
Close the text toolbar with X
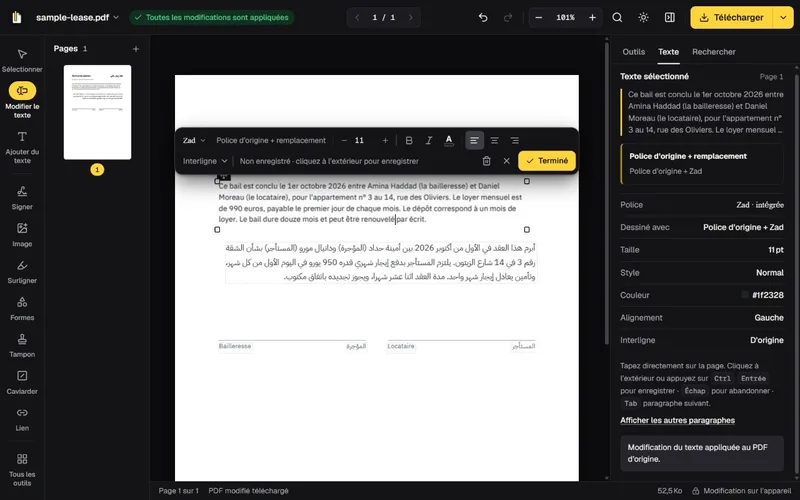point(506,161)
